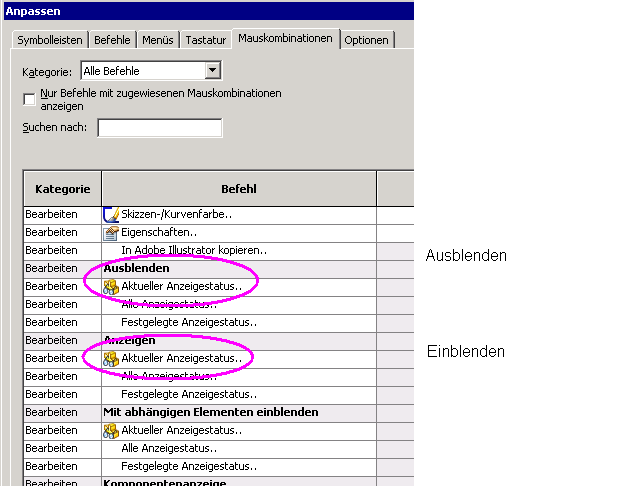Screen dimensions: 635x486
Task: Switch to the Symbolleisten tab
Action: tap(50, 40)
